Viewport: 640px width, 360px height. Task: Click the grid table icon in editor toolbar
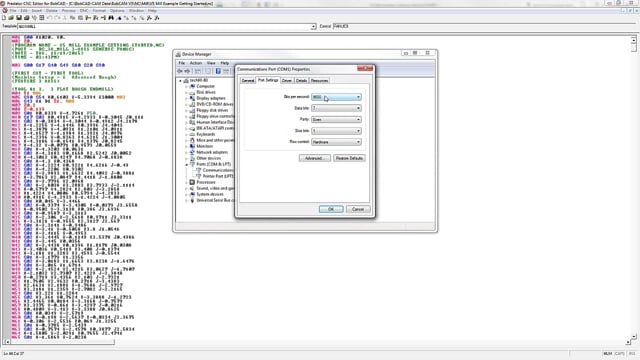tap(42, 18)
